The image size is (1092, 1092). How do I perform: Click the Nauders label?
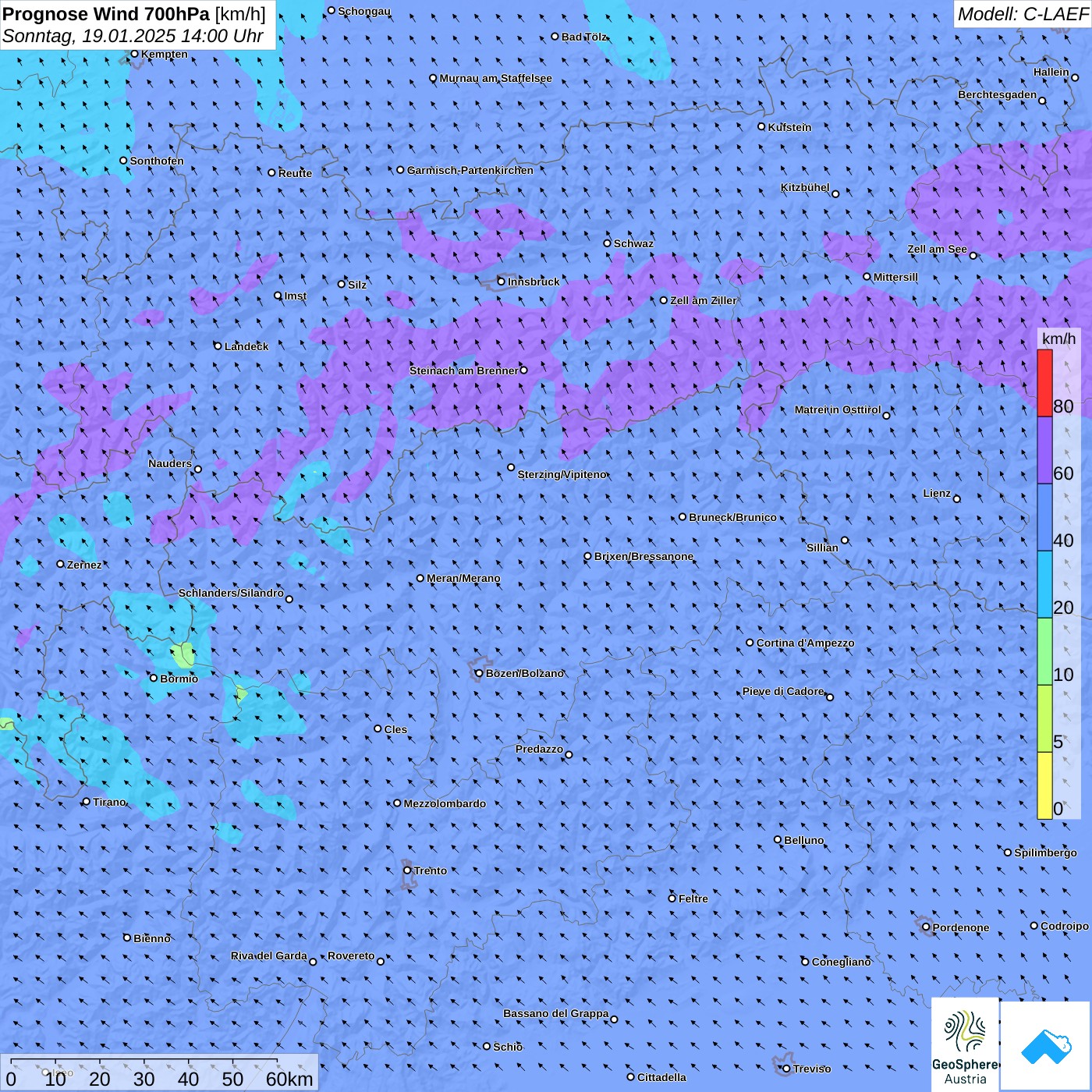pyautogui.click(x=170, y=463)
